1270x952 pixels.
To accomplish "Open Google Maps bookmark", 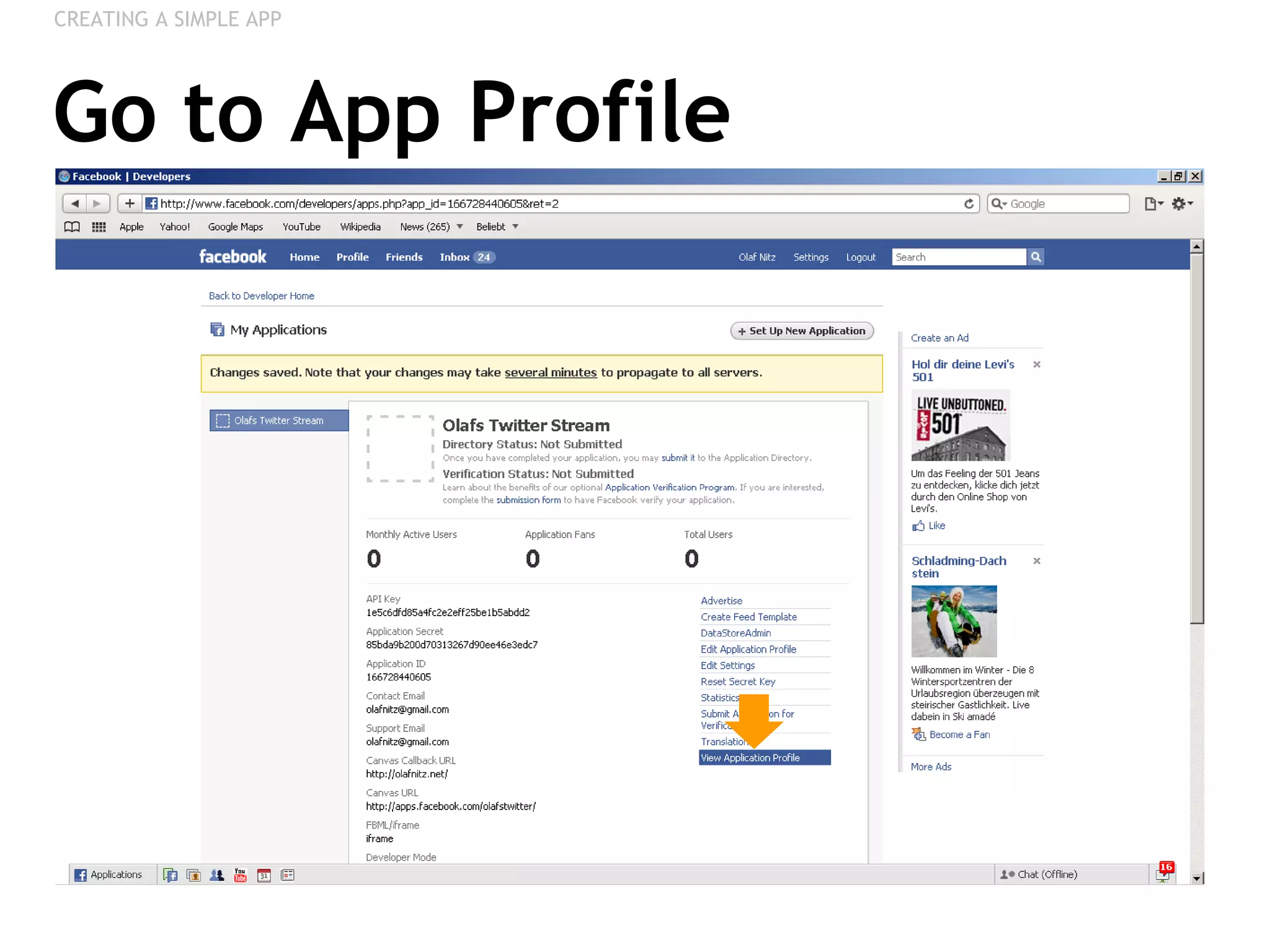I will [x=236, y=227].
